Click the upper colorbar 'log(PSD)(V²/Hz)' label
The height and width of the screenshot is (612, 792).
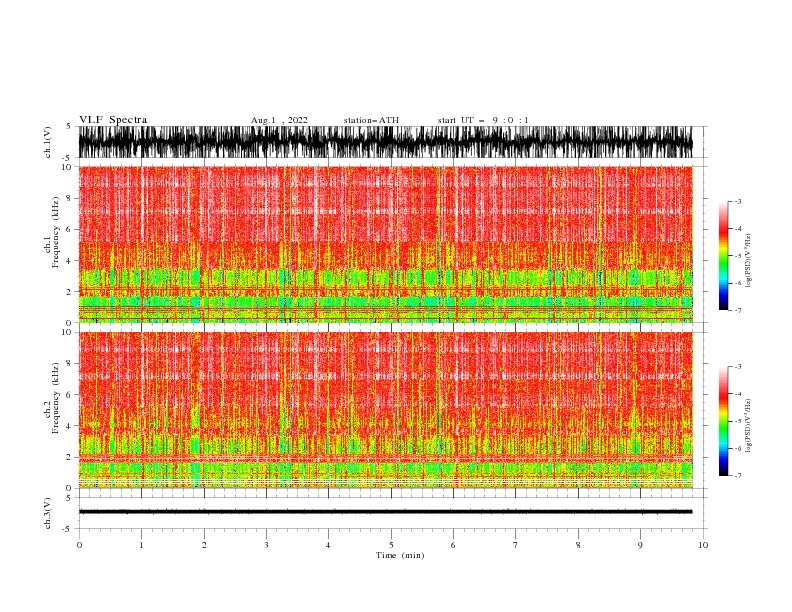pyautogui.click(x=748, y=261)
